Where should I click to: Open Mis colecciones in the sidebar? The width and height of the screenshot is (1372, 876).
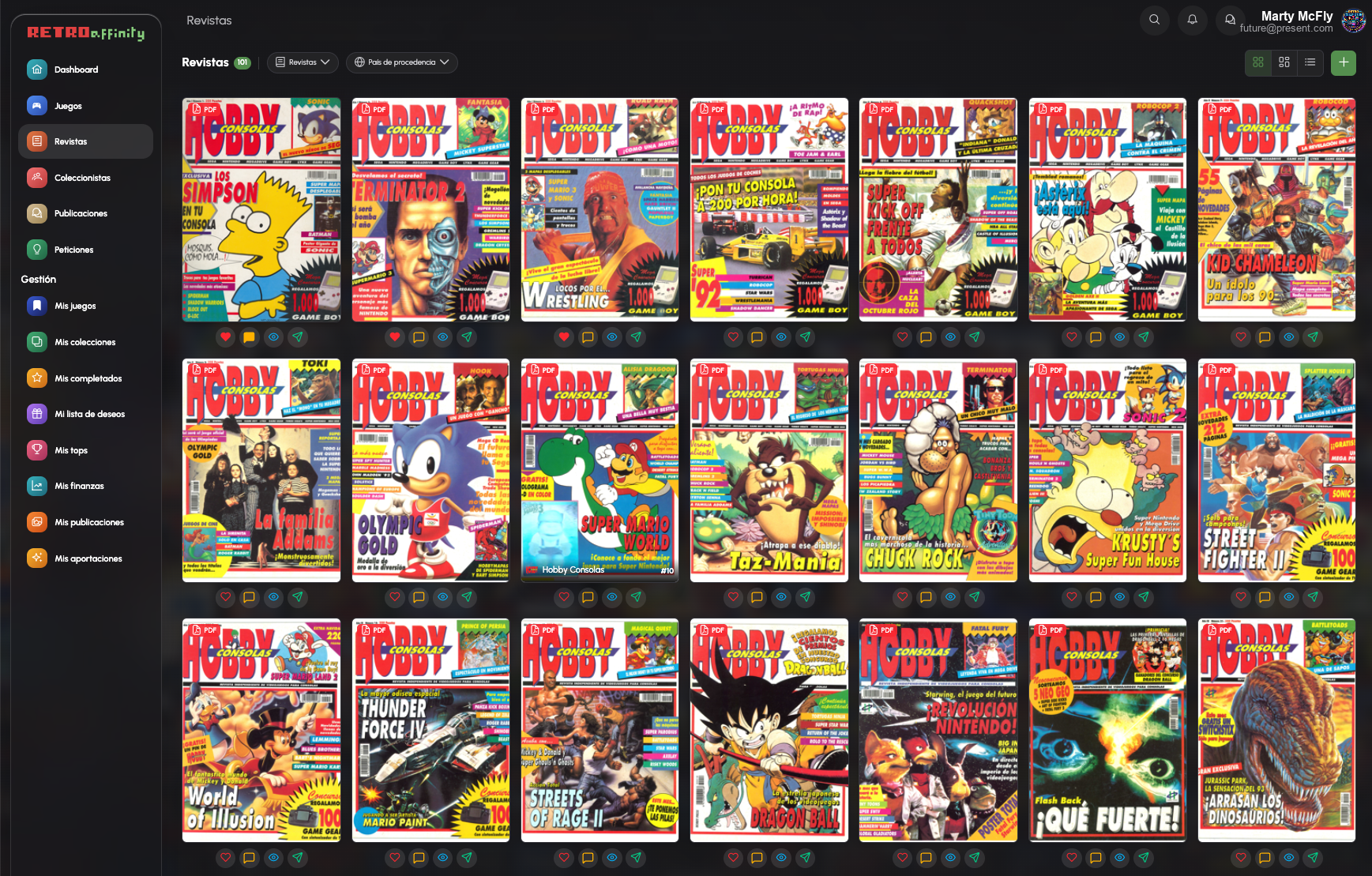coord(85,342)
